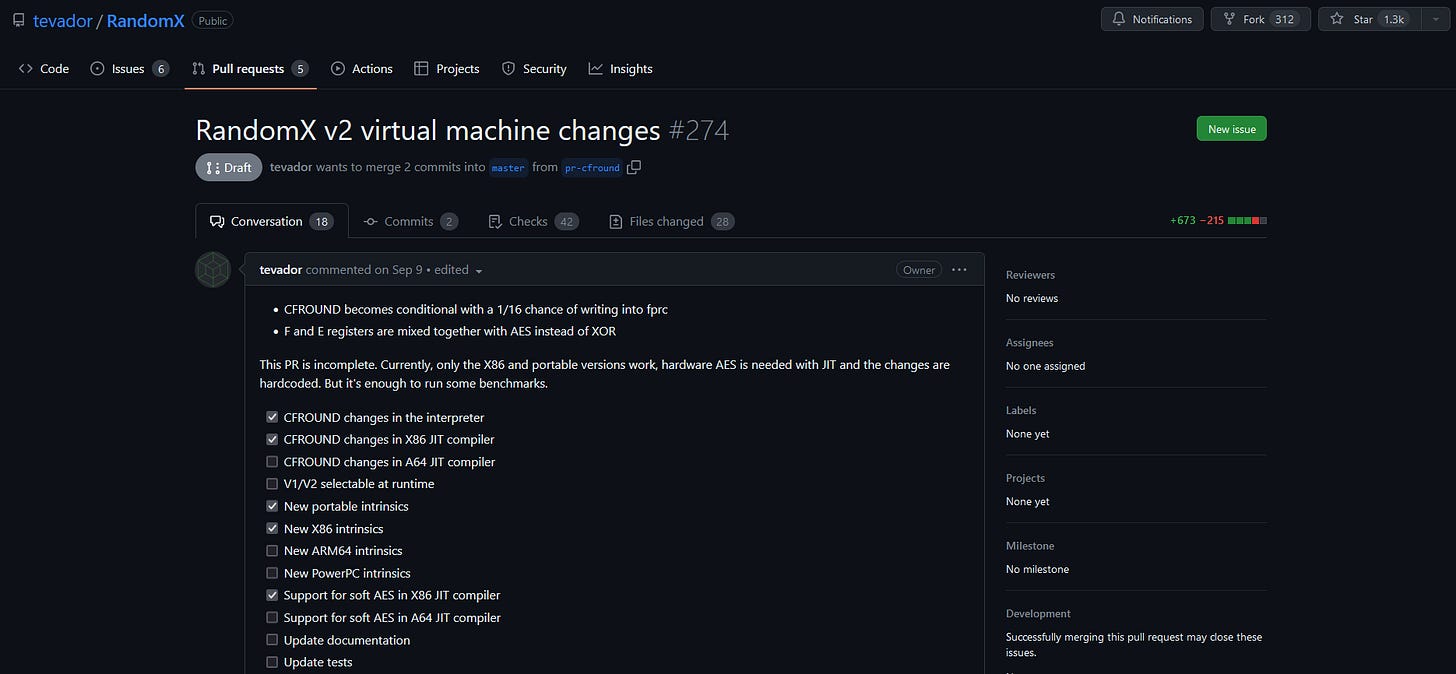Viewport: 1456px width, 674px height.
Task: Switch to the Conversation tab
Action: [x=271, y=221]
